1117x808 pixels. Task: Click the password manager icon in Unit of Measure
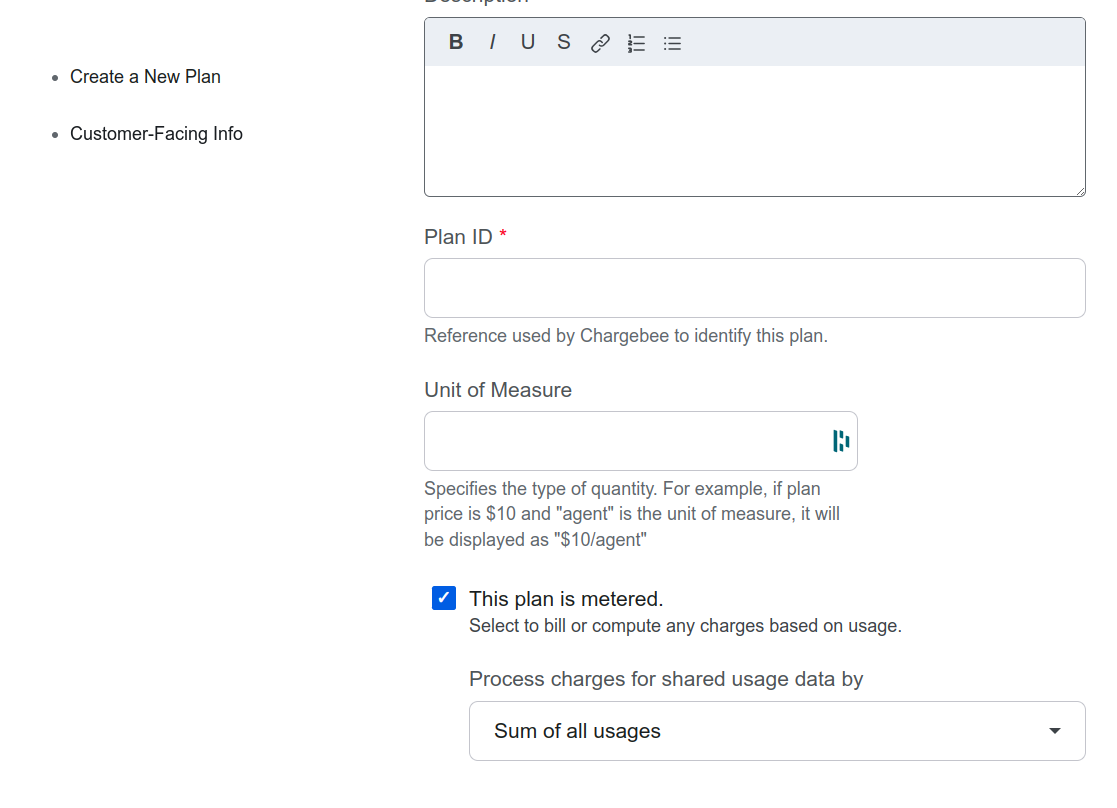(x=841, y=441)
